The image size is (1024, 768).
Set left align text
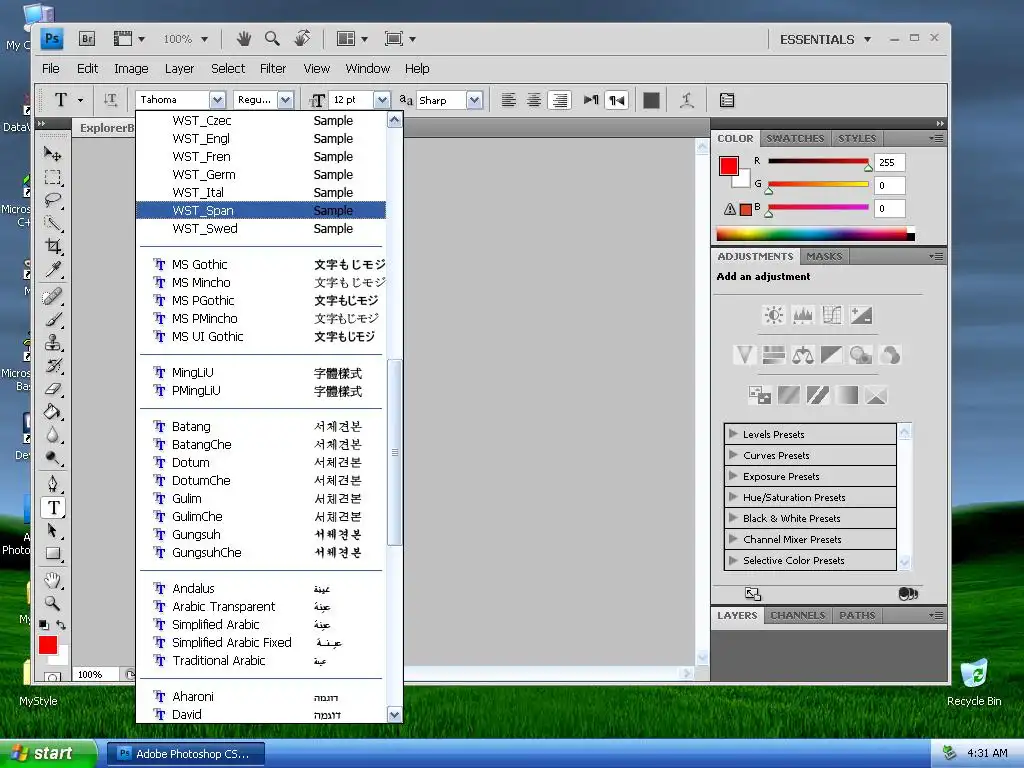tap(509, 100)
